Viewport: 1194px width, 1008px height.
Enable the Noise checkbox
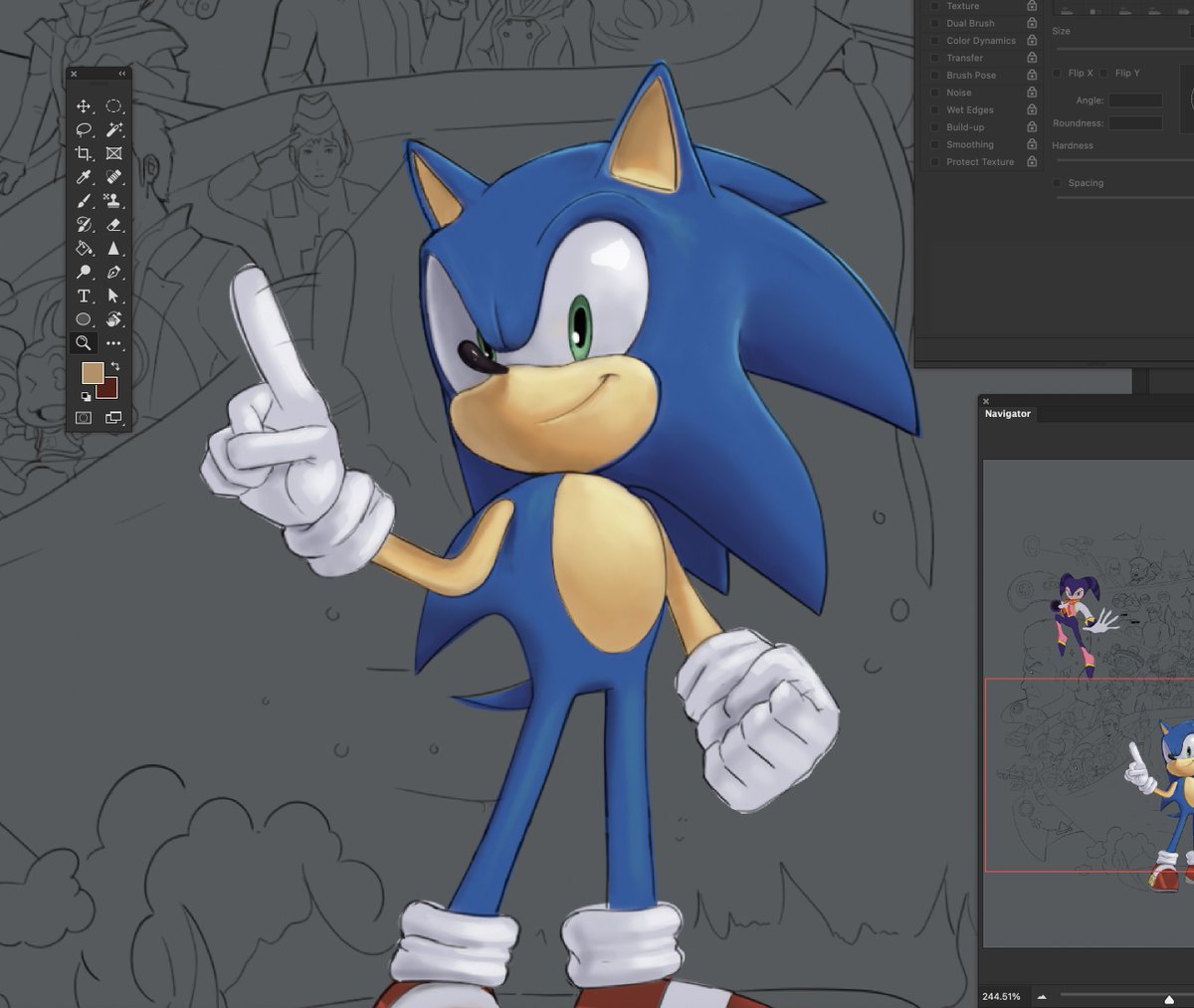pos(934,93)
